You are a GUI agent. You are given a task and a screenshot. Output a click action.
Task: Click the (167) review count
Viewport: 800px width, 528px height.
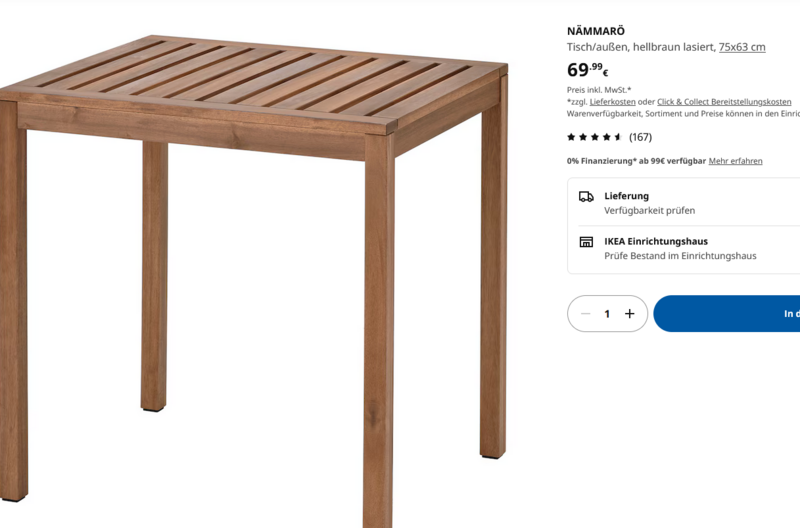point(640,137)
